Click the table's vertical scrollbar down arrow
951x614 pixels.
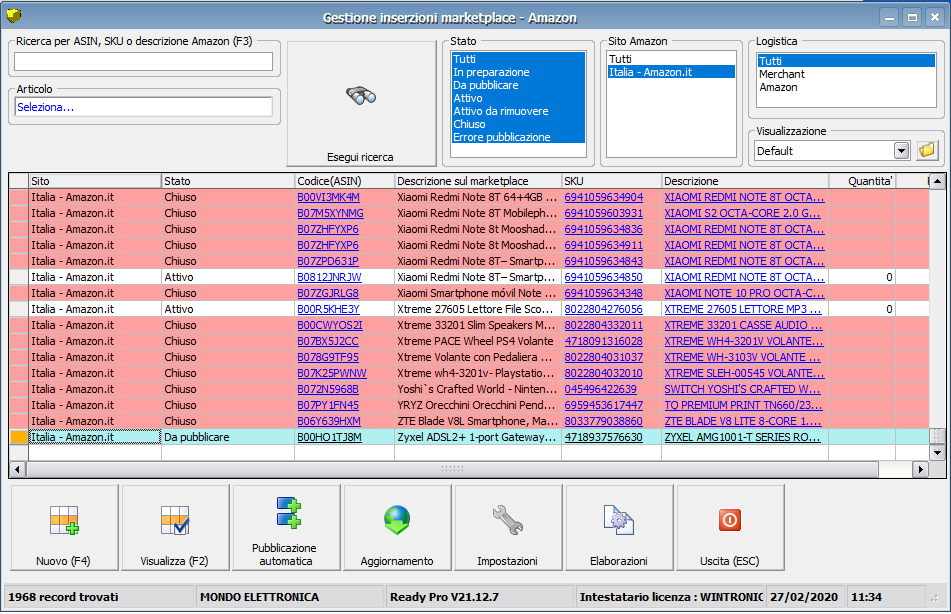pyautogui.click(x=938, y=452)
